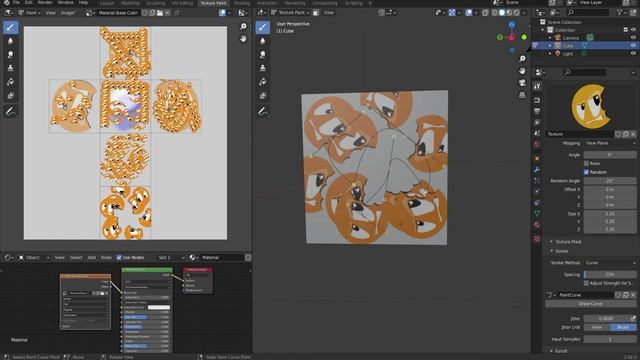Image resolution: width=640 pixels, height=360 pixels.
Task: Enable the Rake checkbox
Action: [x=586, y=163]
